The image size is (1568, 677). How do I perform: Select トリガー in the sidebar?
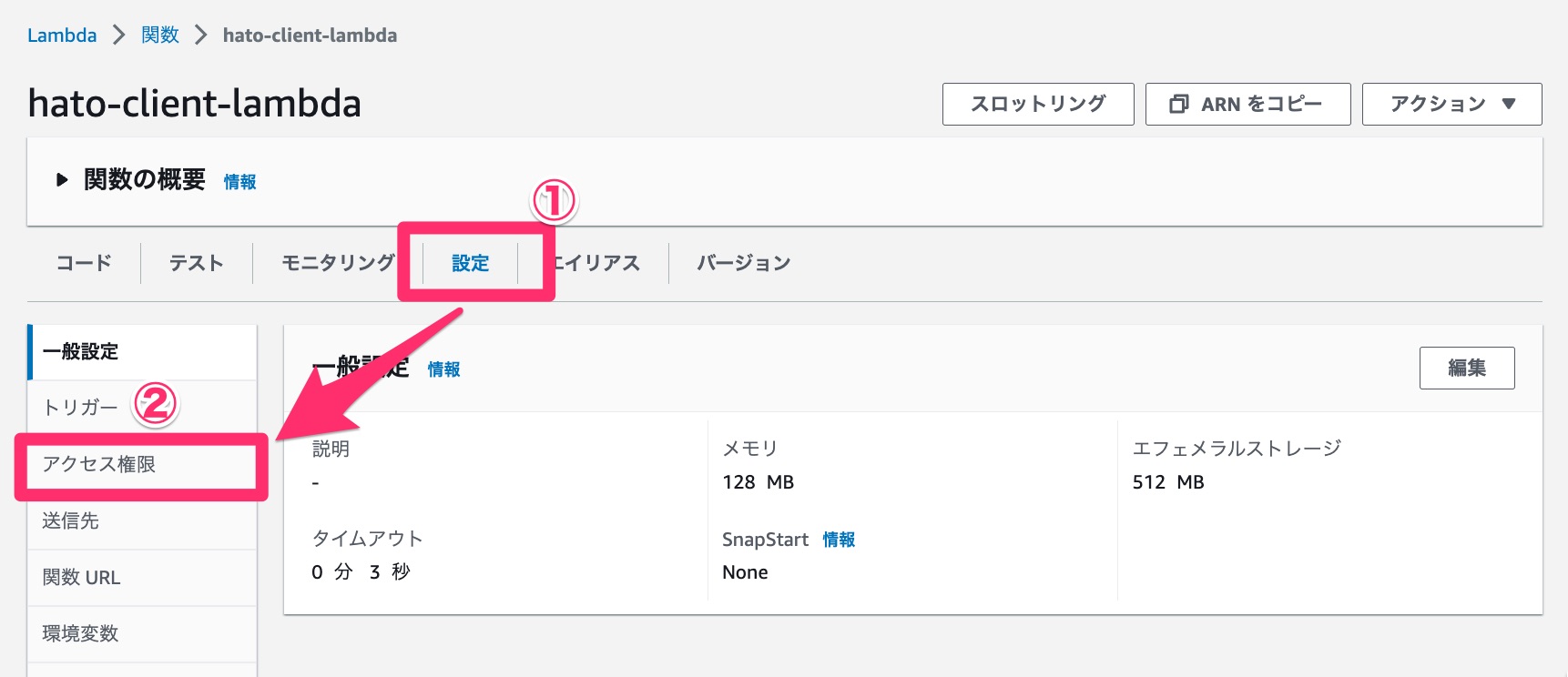pos(81,409)
